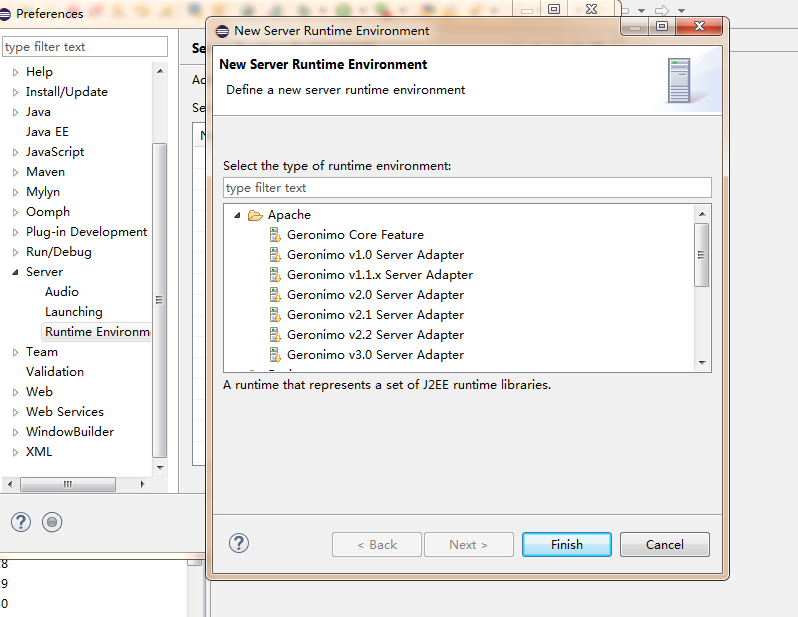Click the Eclipse icon in Preferences title bar
Image resolution: width=798 pixels, height=617 pixels.
[5, 14]
